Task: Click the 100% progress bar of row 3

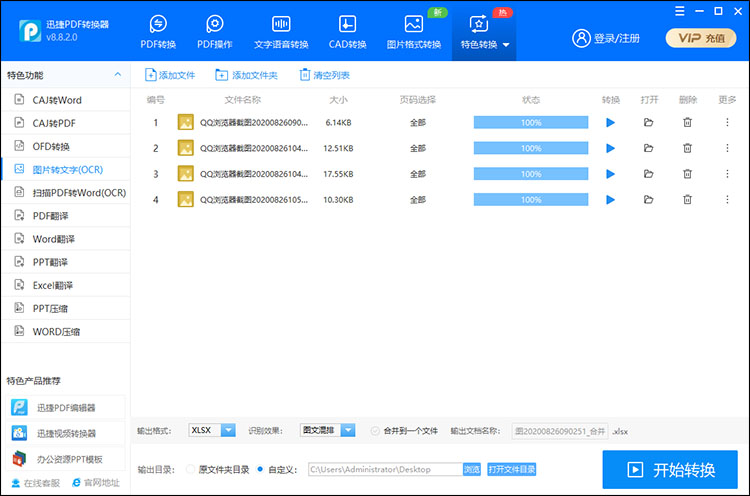Action: coord(531,174)
